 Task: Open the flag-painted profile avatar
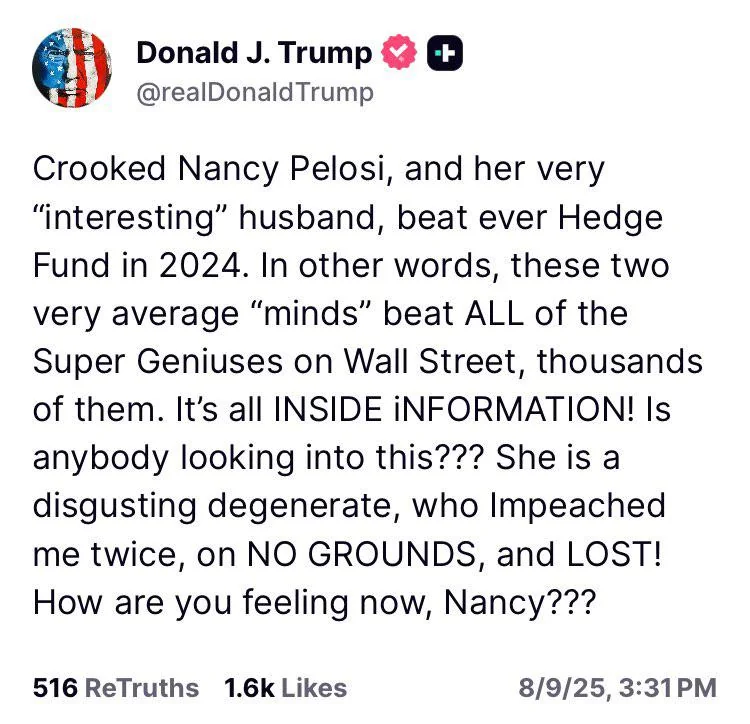point(72,67)
